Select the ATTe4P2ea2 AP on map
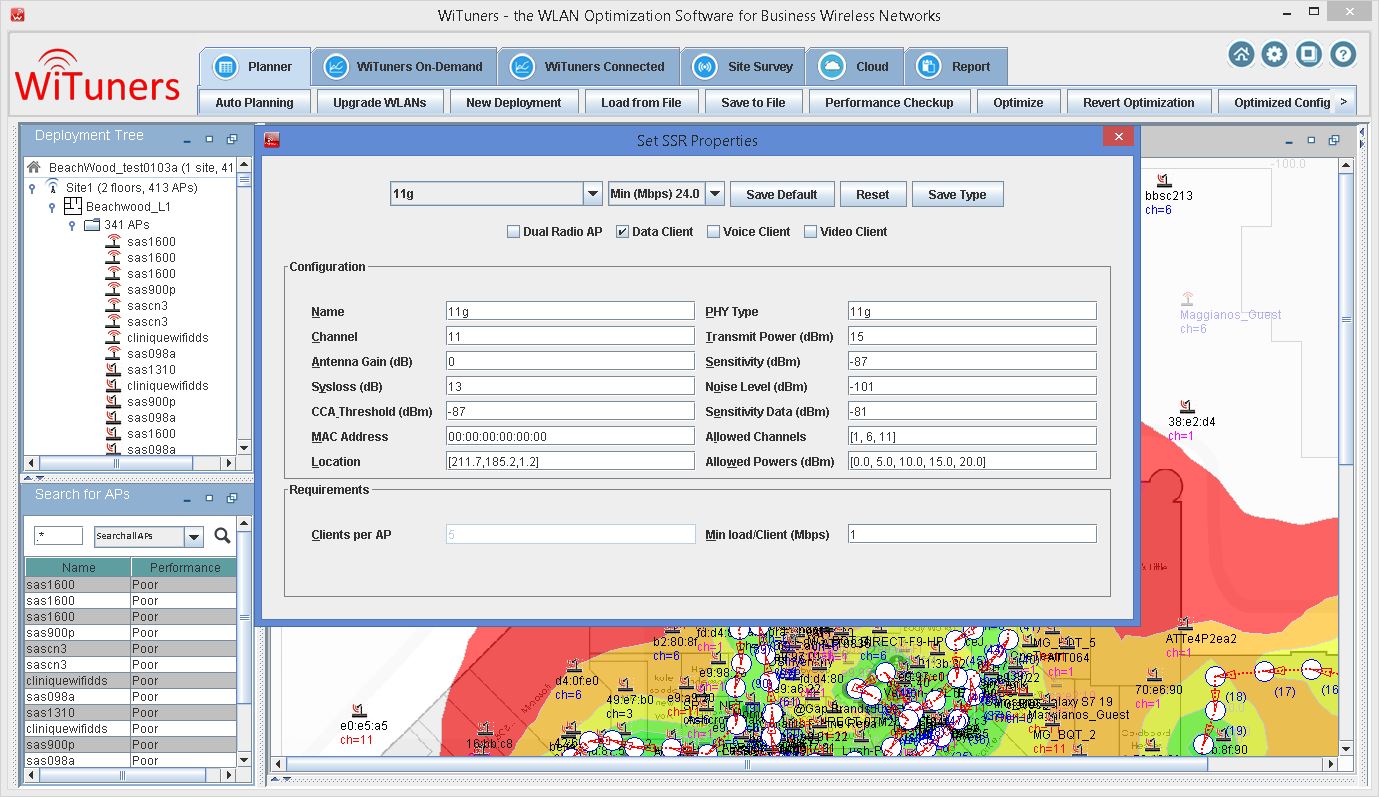 1184,623
